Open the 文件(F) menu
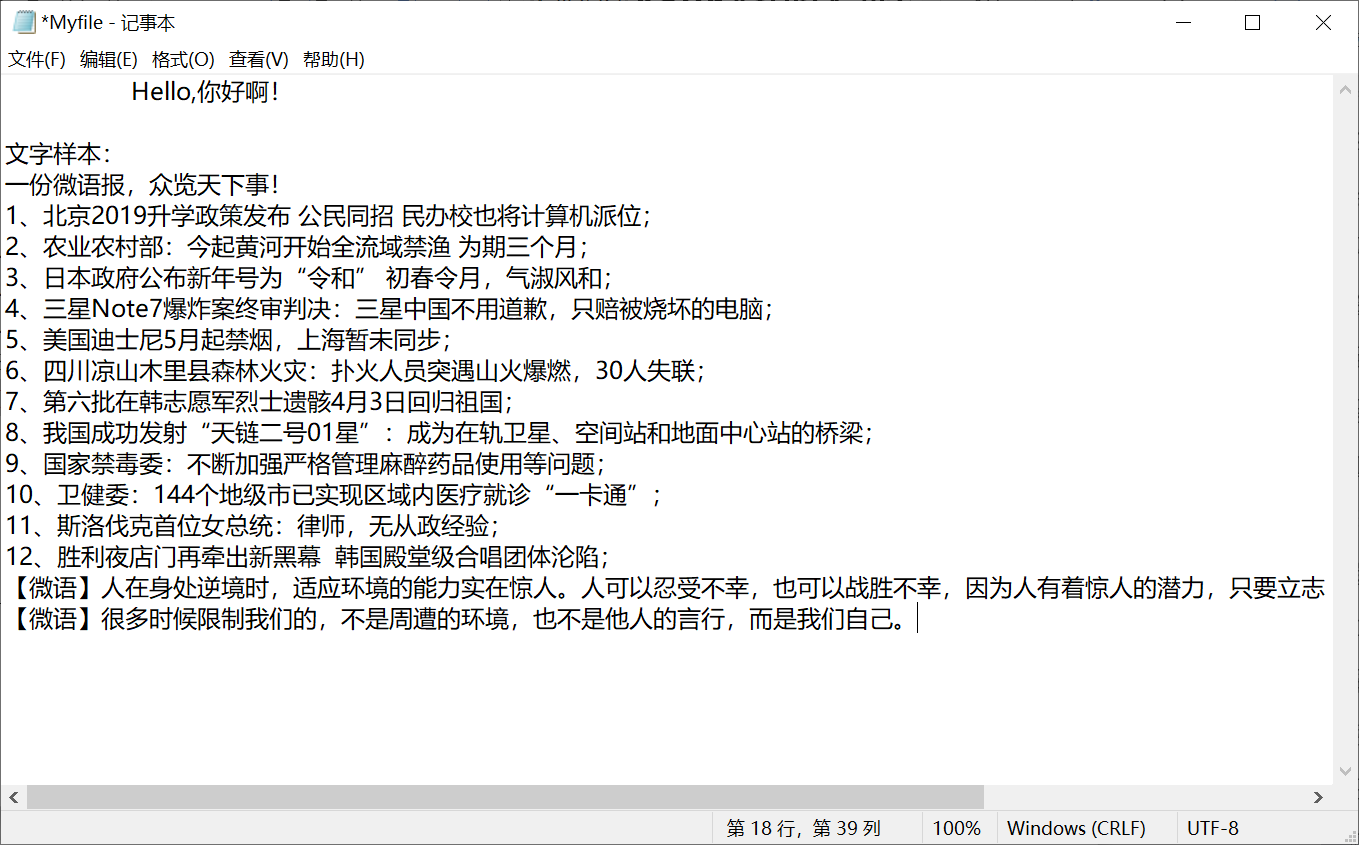This screenshot has height=845, width=1359. coord(37,60)
